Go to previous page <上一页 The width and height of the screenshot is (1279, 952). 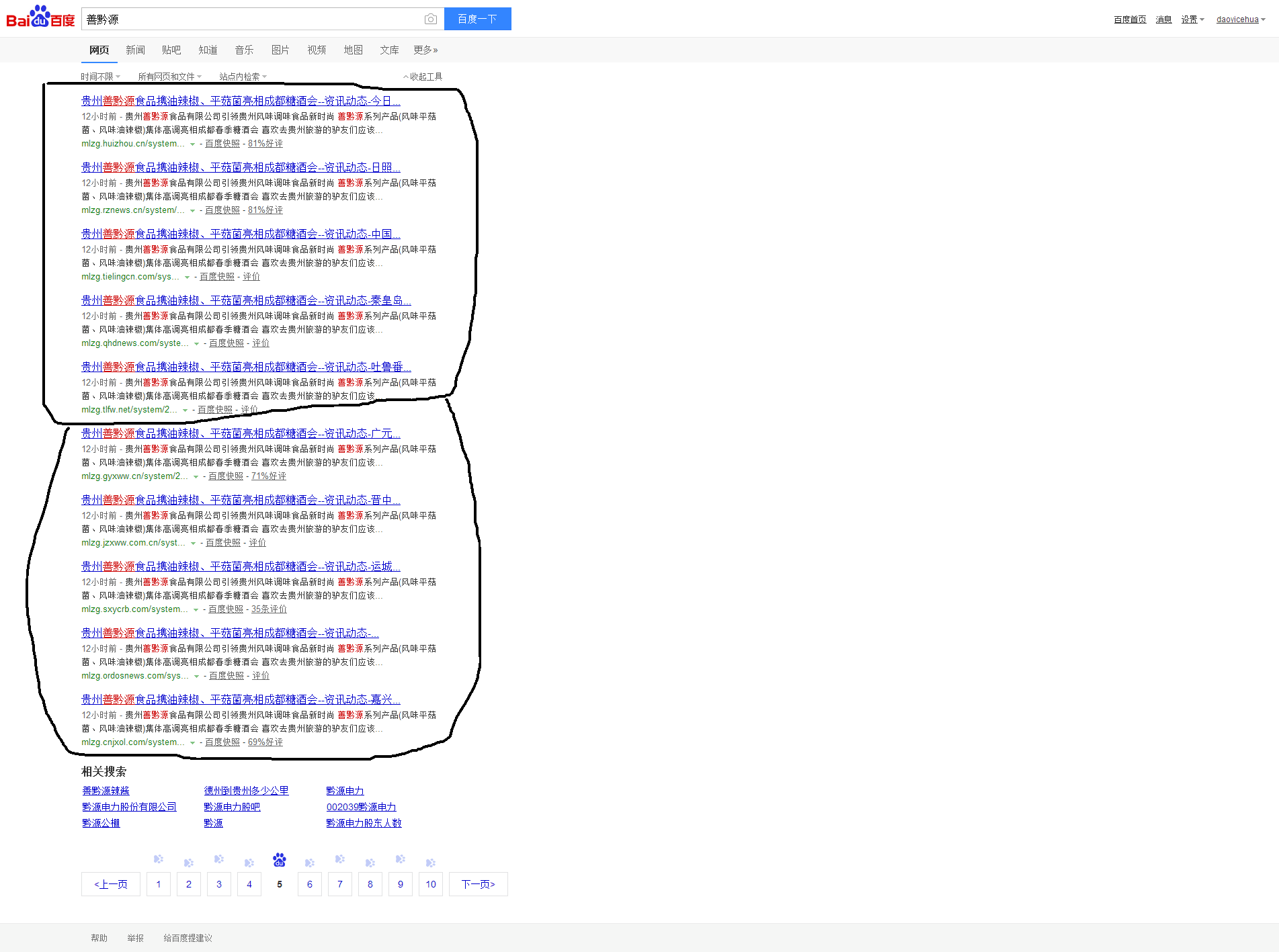click(111, 884)
